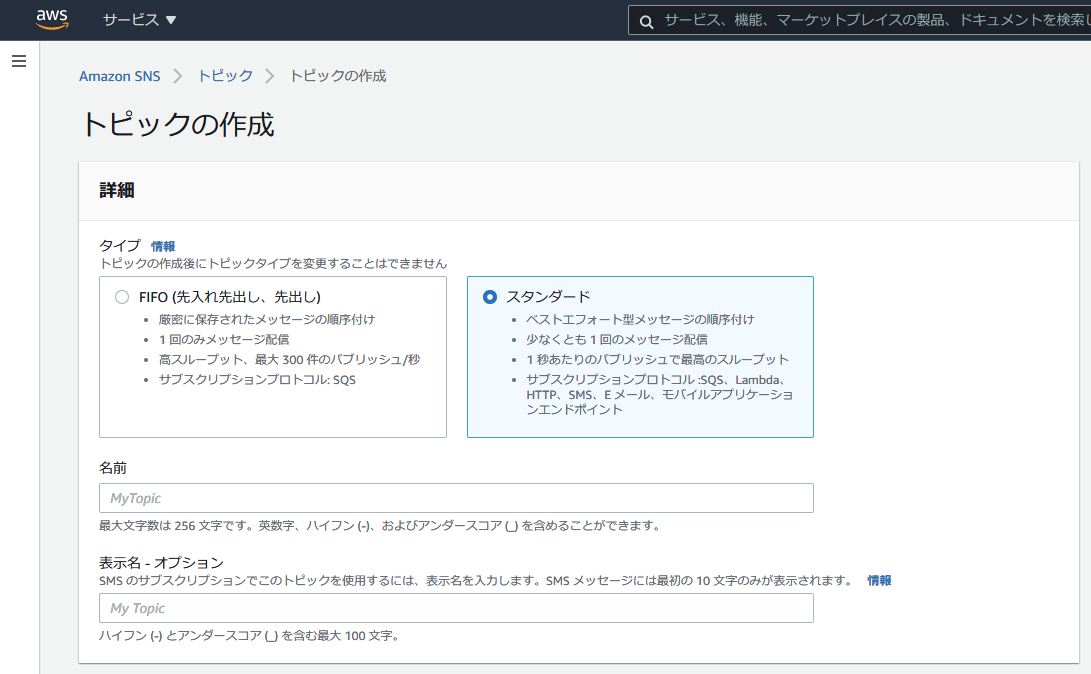Click the 詳細 section header
The height and width of the screenshot is (674, 1091).
(117, 191)
